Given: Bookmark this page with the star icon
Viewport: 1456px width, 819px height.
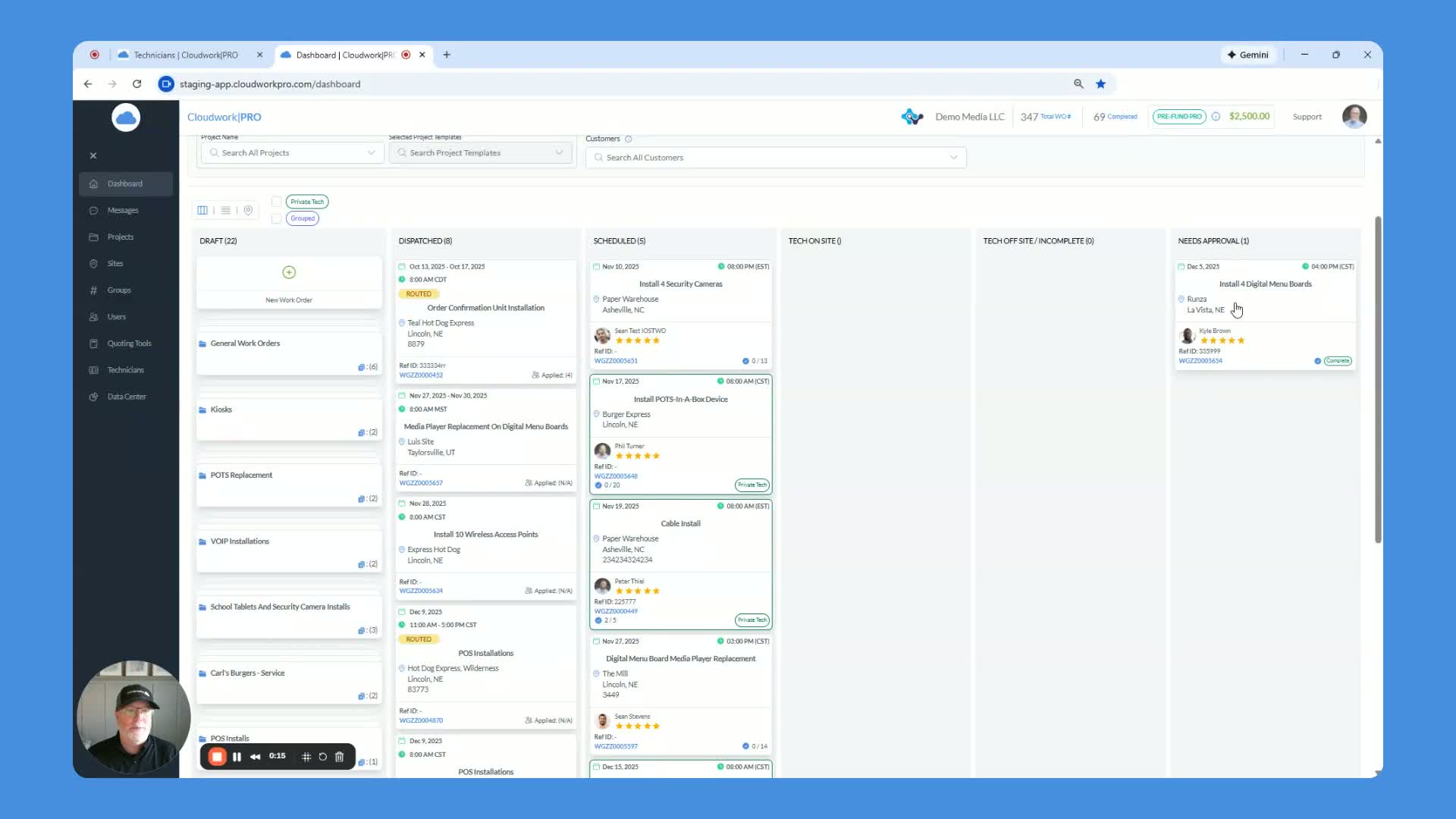Looking at the screenshot, I should tap(1101, 84).
